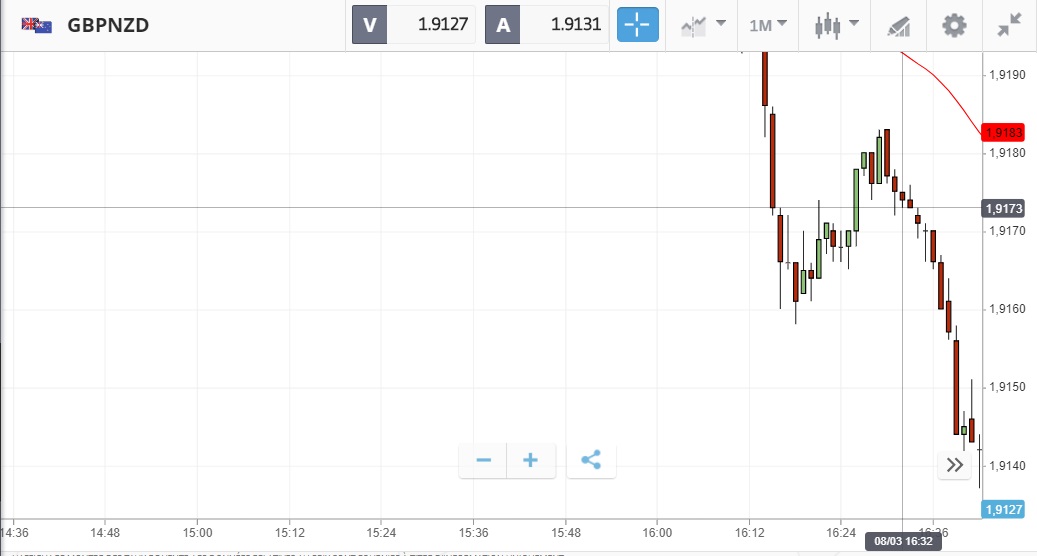Click the blue 1,9127 current price label
This screenshot has width=1037, height=556.
[1003, 510]
